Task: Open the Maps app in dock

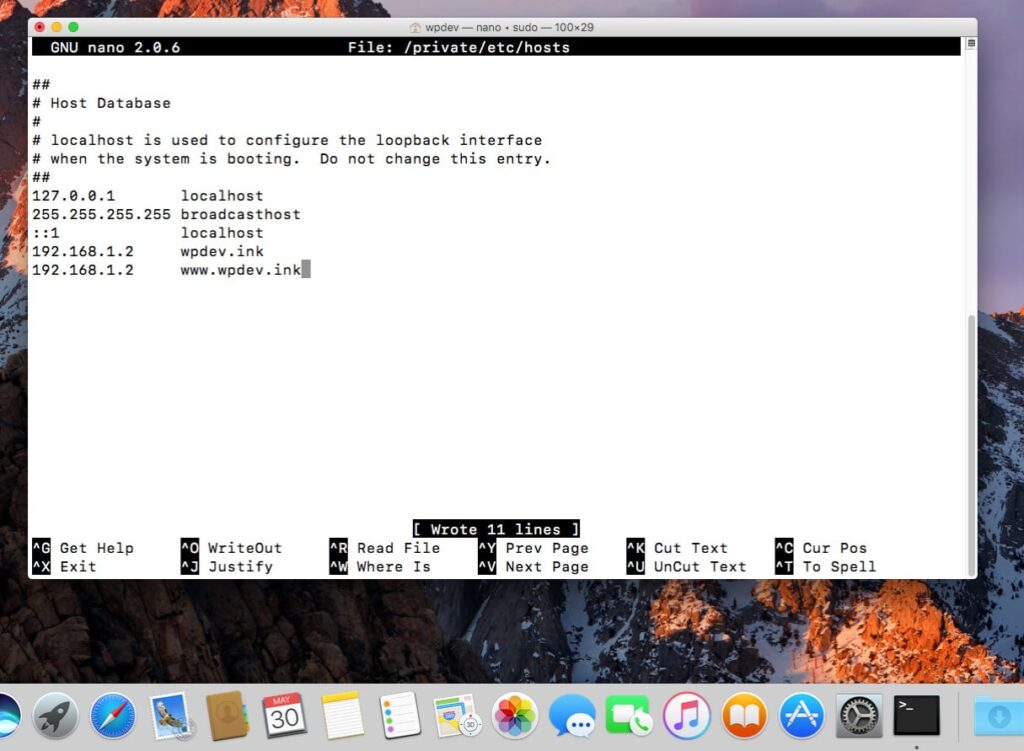Action: 457,716
